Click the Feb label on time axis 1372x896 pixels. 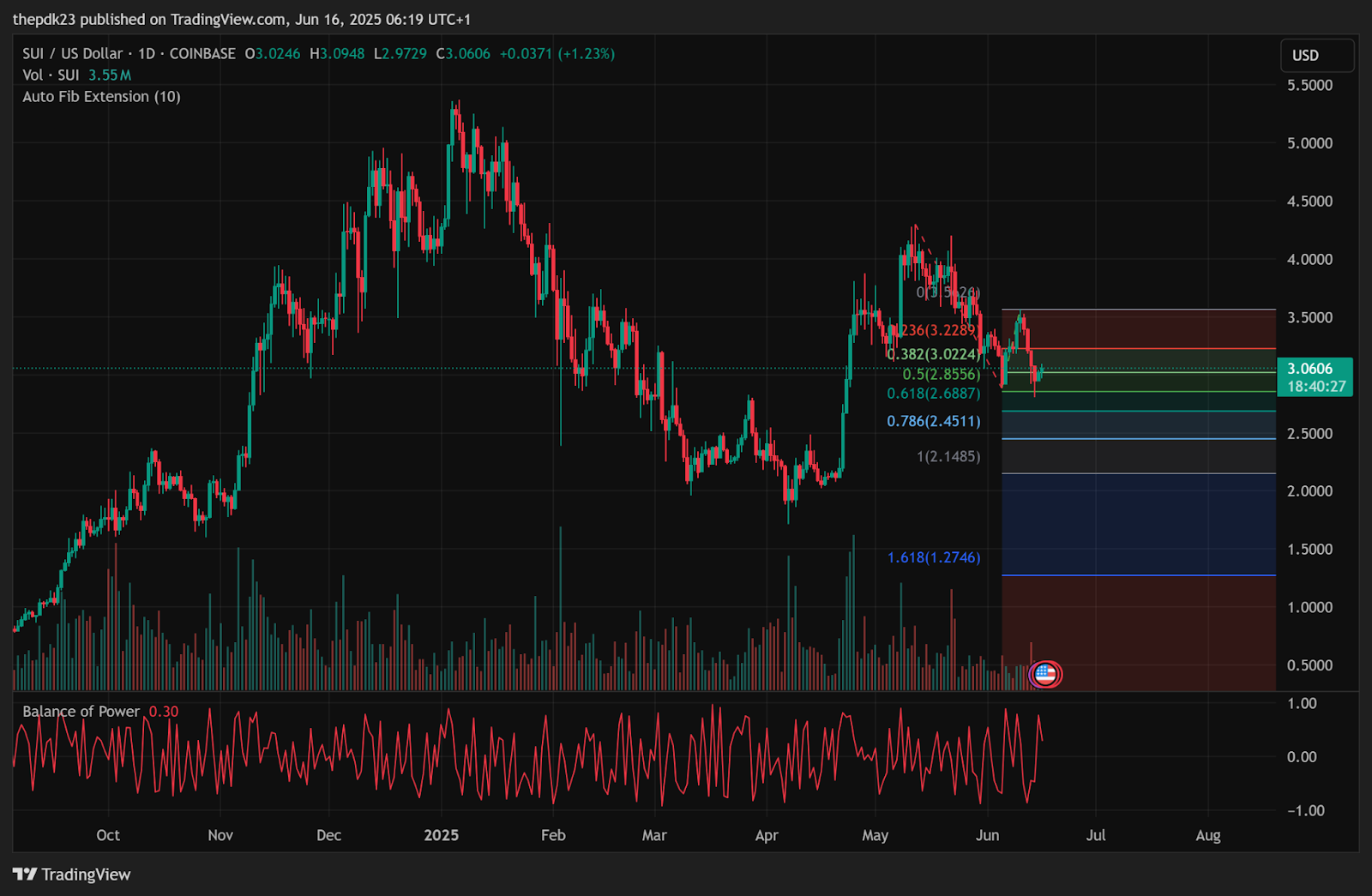(x=553, y=835)
